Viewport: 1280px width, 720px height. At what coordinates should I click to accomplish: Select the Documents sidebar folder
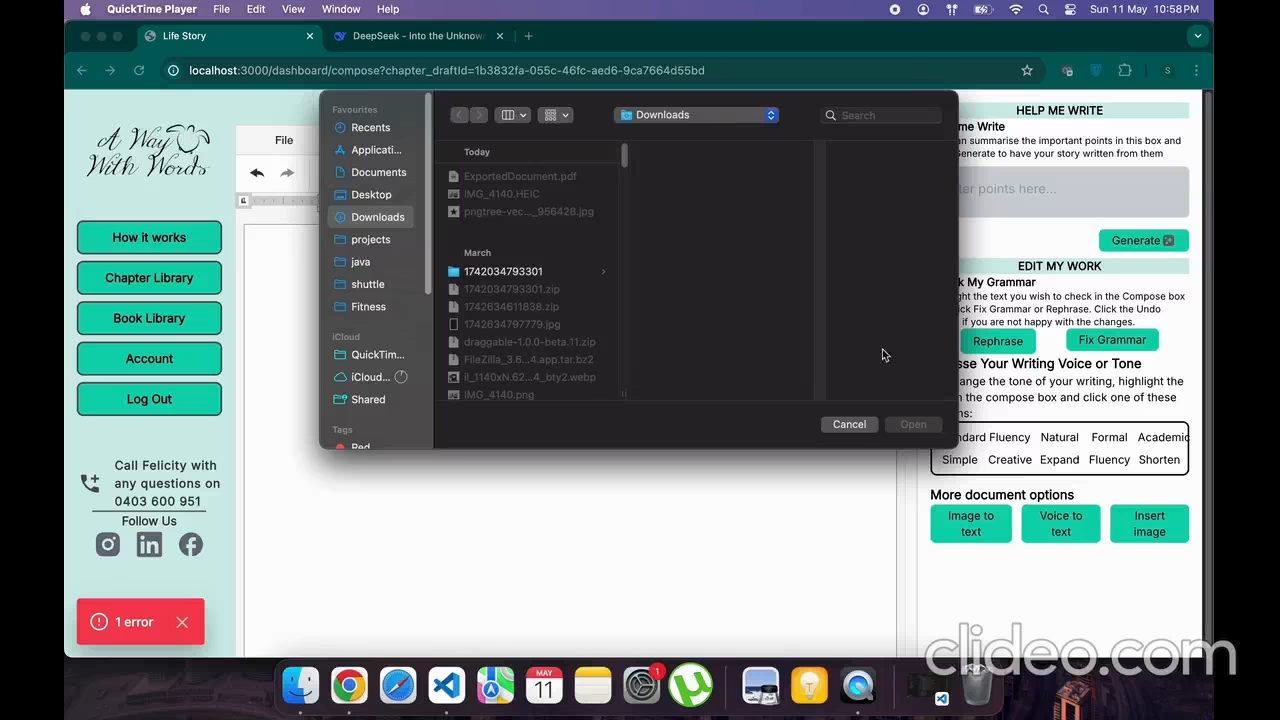(x=378, y=172)
